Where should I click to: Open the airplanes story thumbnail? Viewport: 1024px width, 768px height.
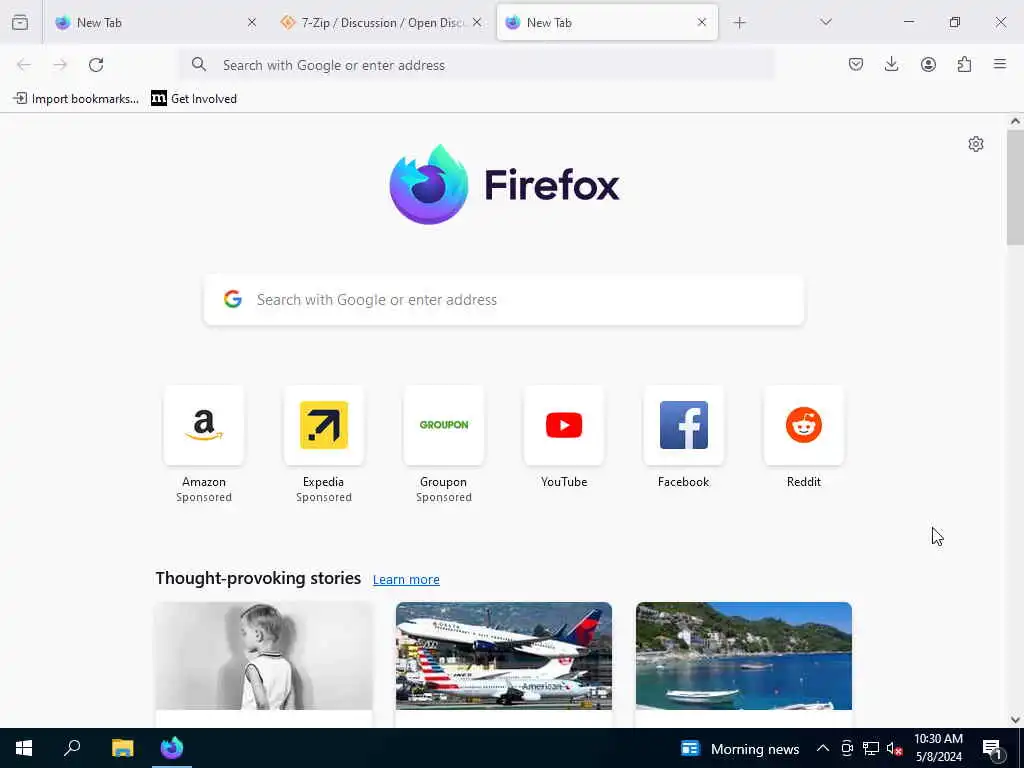pos(504,656)
